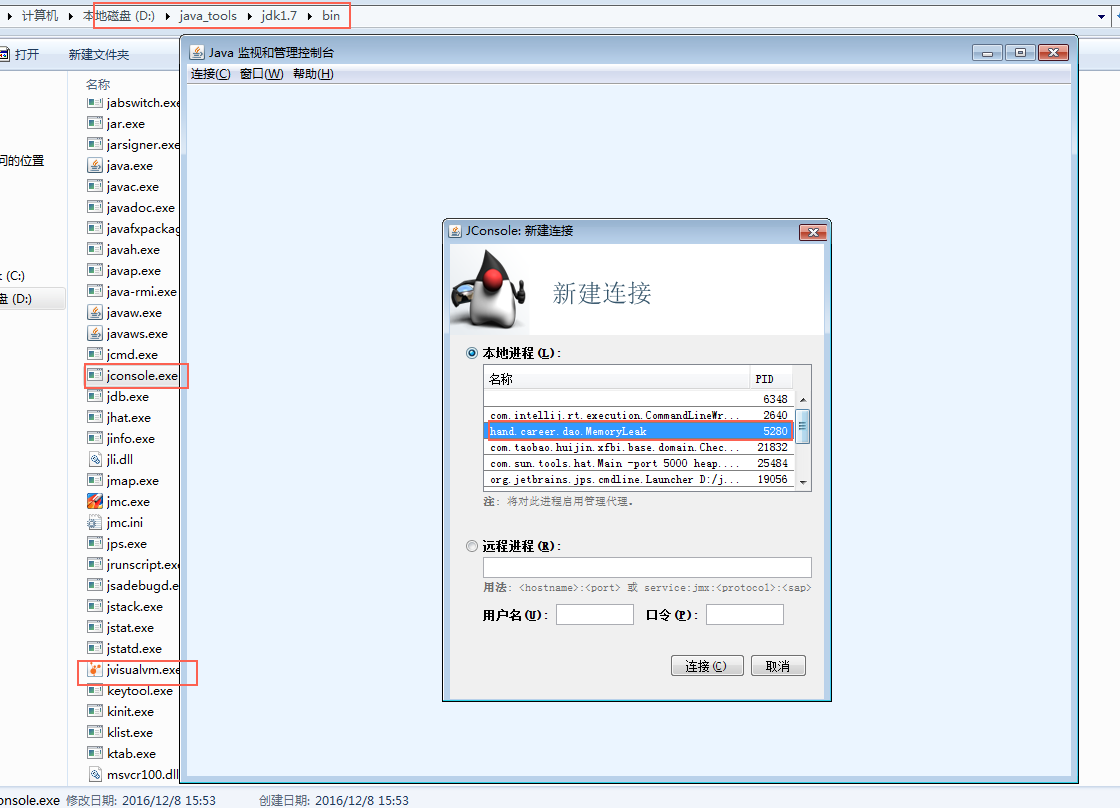Click the 连接(C) button in the dialog

pyautogui.click(x=707, y=666)
